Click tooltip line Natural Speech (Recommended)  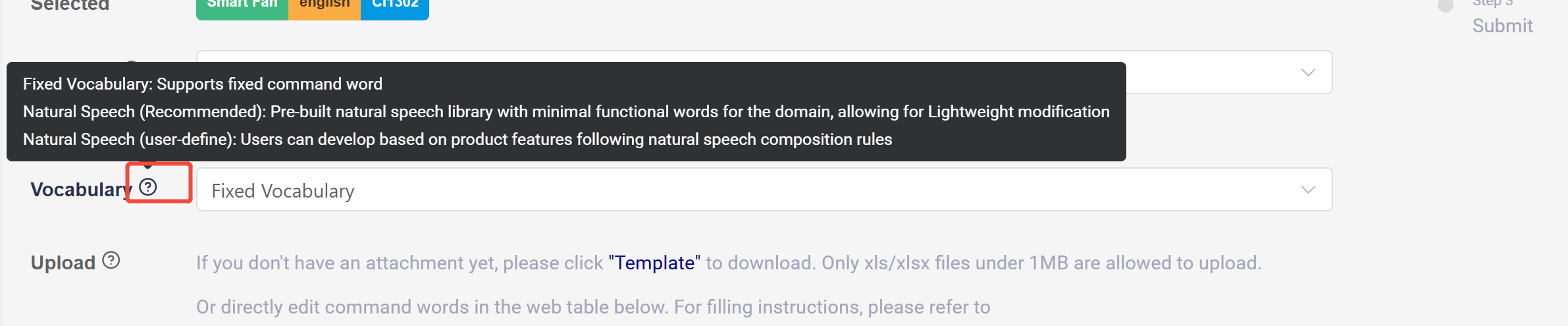[566, 112]
